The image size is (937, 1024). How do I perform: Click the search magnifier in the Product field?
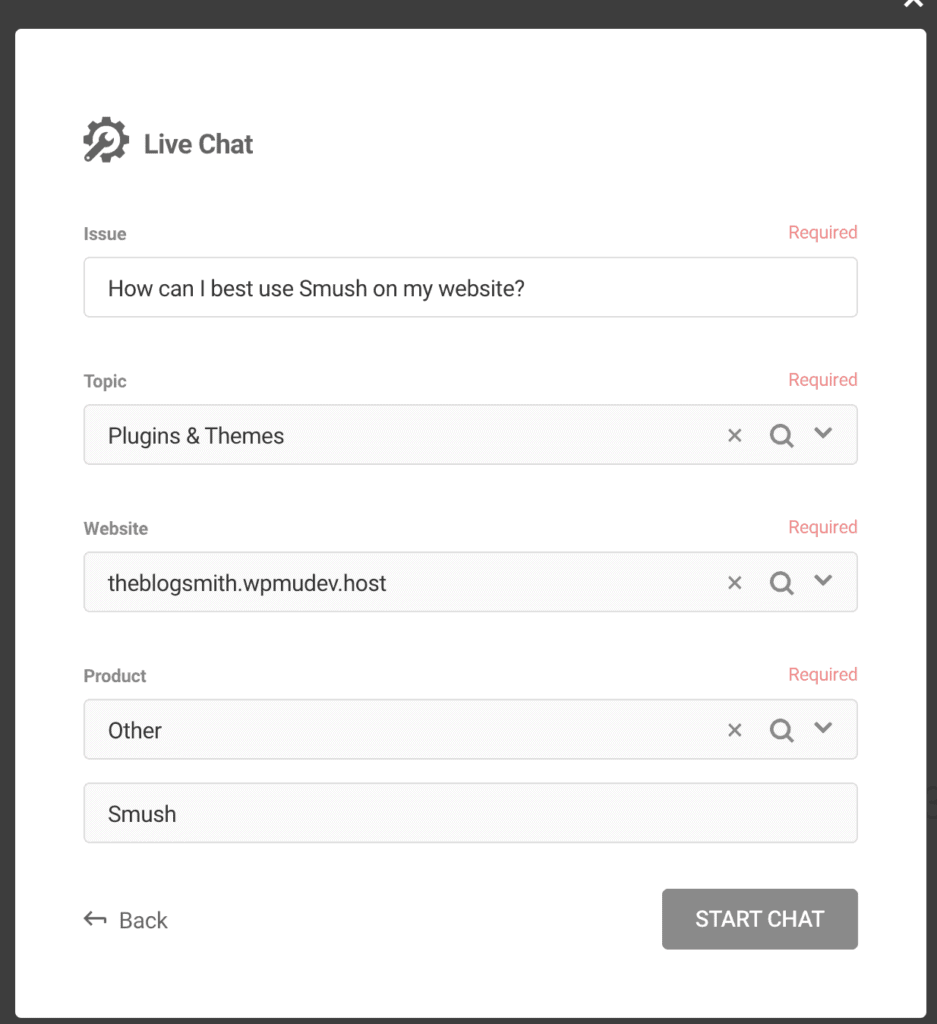pyautogui.click(x=781, y=730)
